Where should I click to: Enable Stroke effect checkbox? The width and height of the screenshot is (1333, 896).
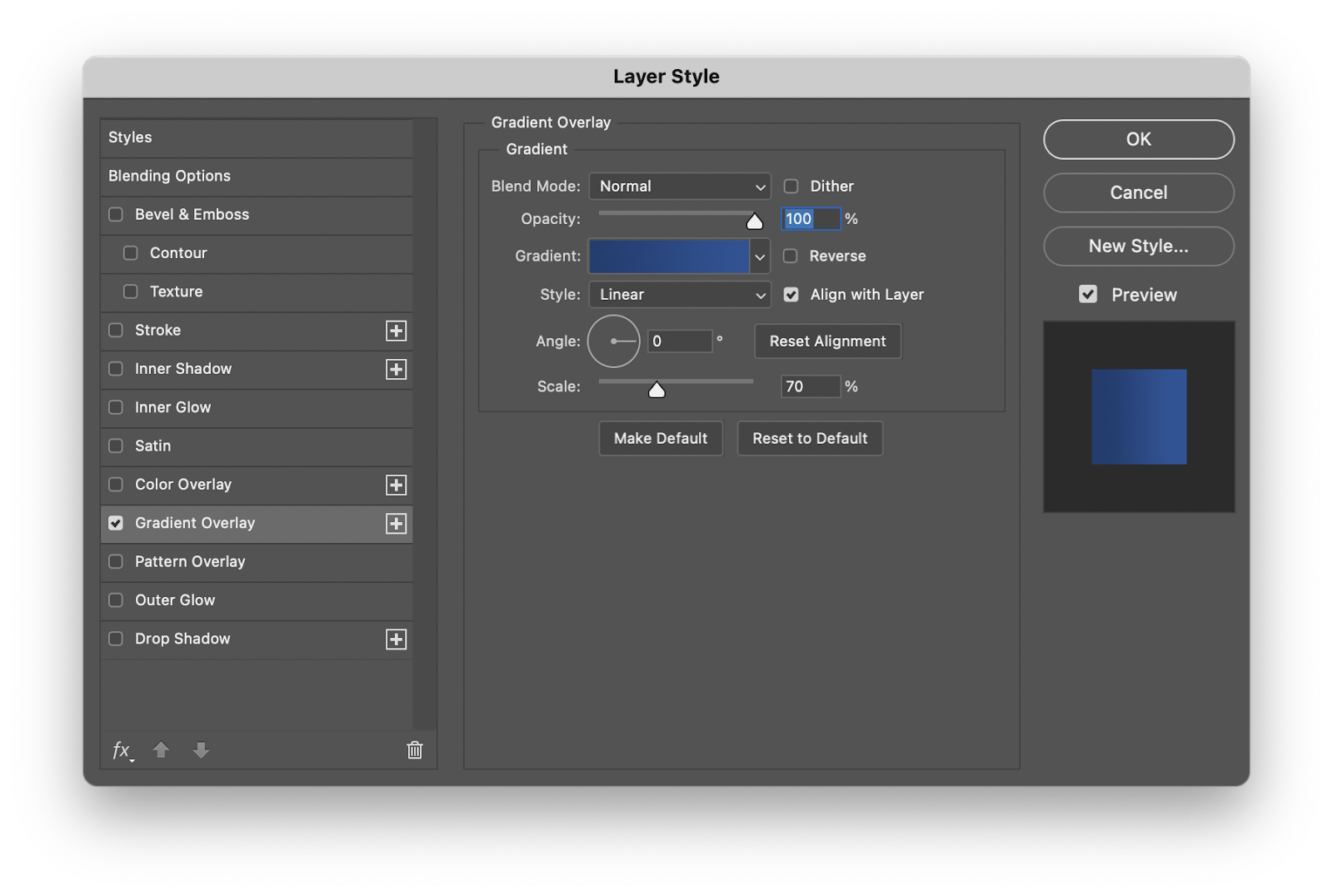click(116, 331)
